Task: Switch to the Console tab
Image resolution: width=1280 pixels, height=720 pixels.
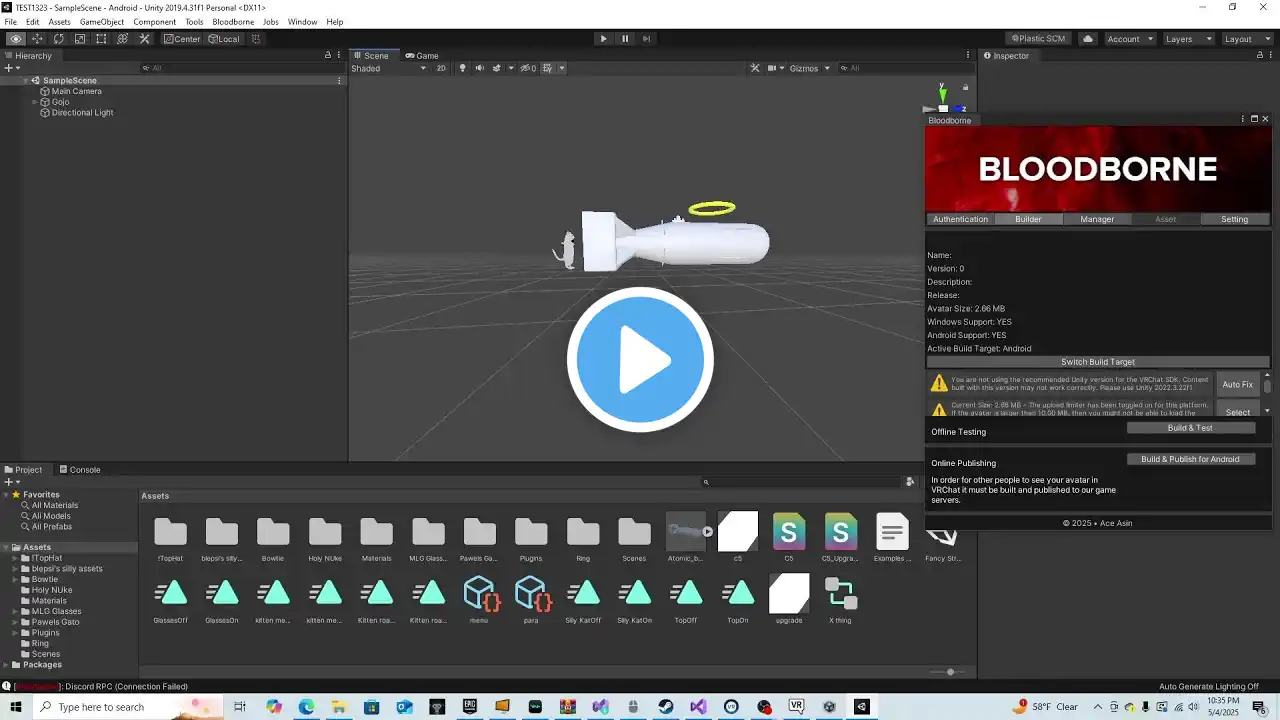Action: click(x=79, y=469)
